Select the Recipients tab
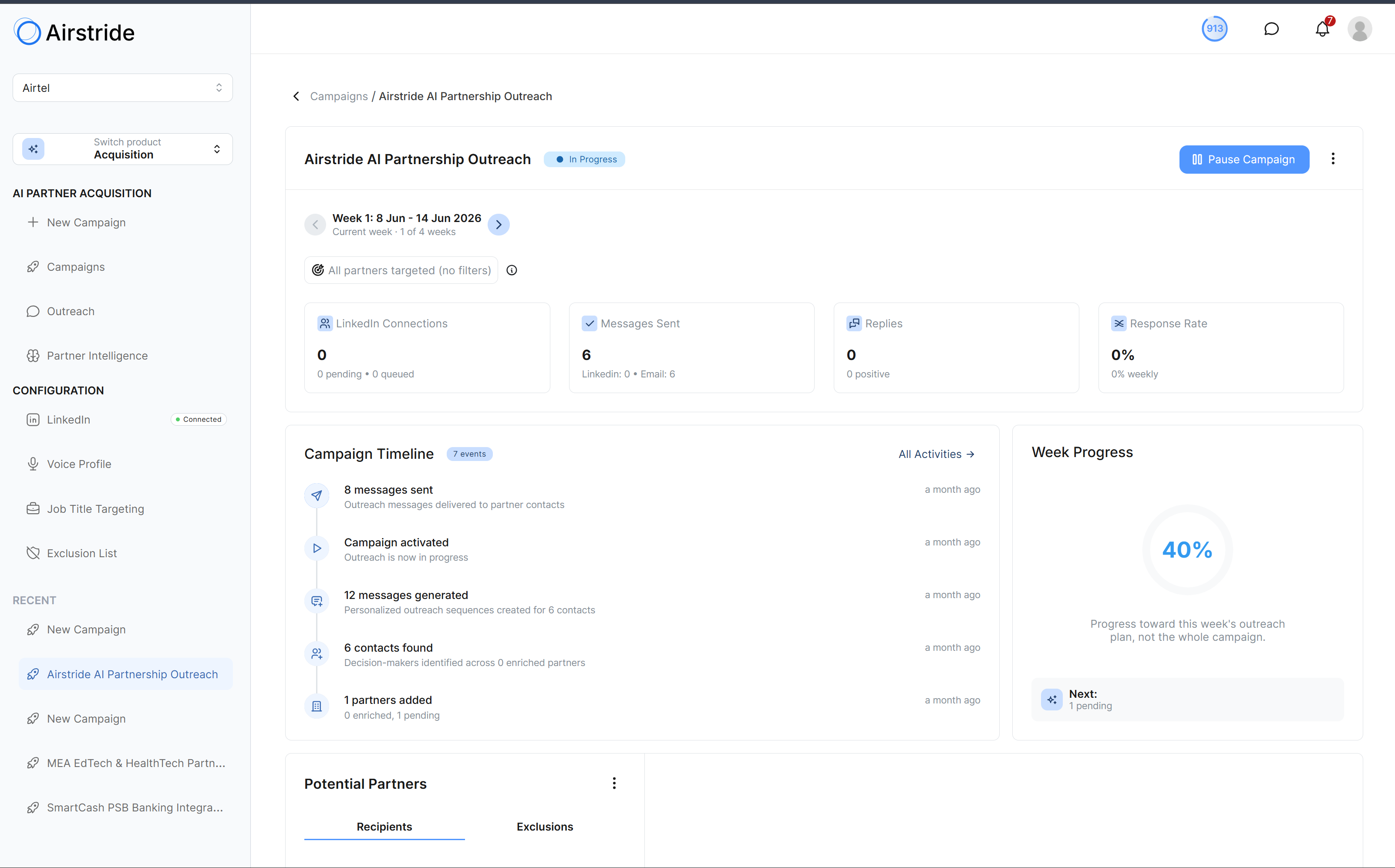The height and width of the screenshot is (868, 1395). [x=384, y=827]
